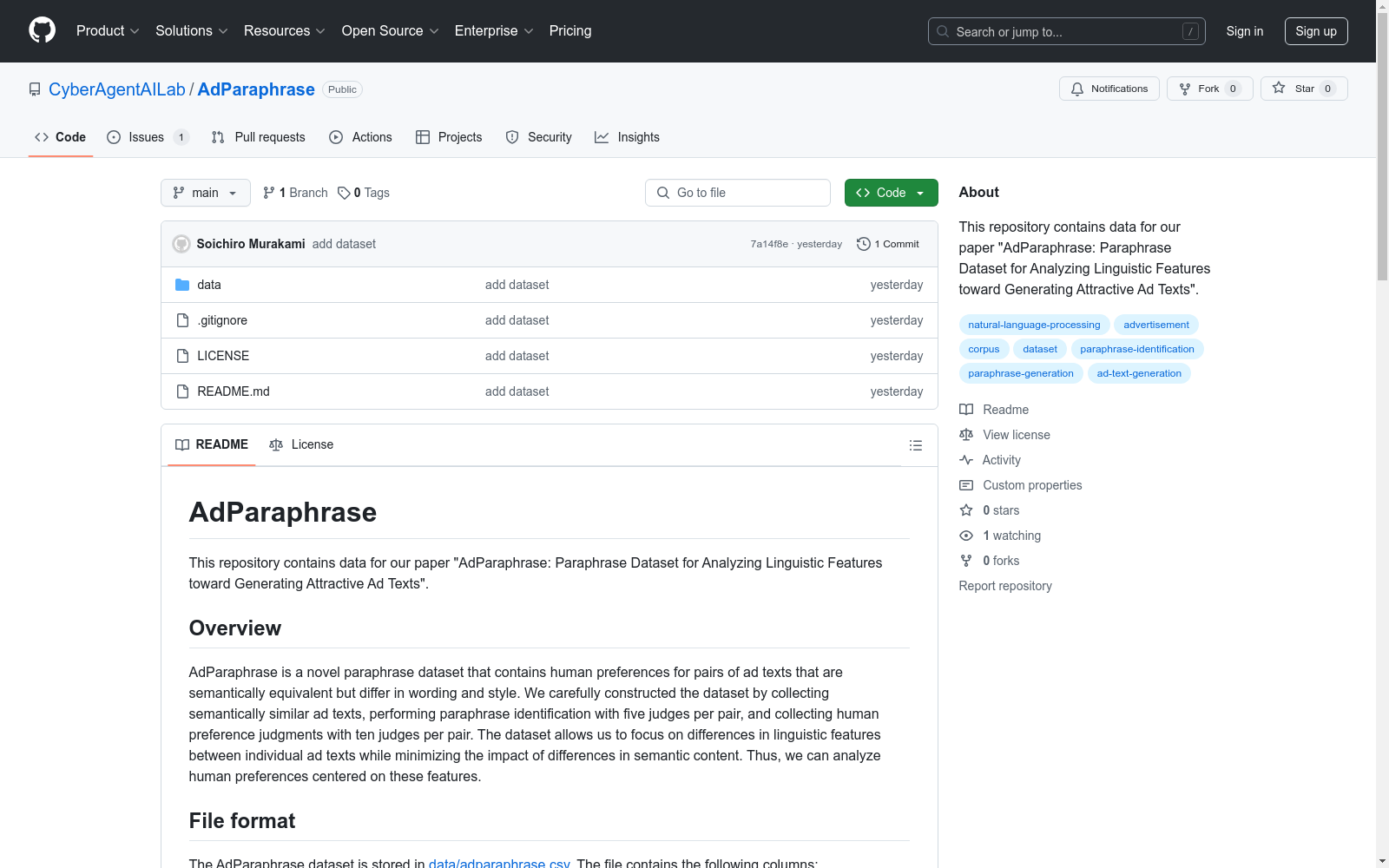Click Soichiro Murakami's avatar
Screen dimensions: 1389x868
pos(181,244)
